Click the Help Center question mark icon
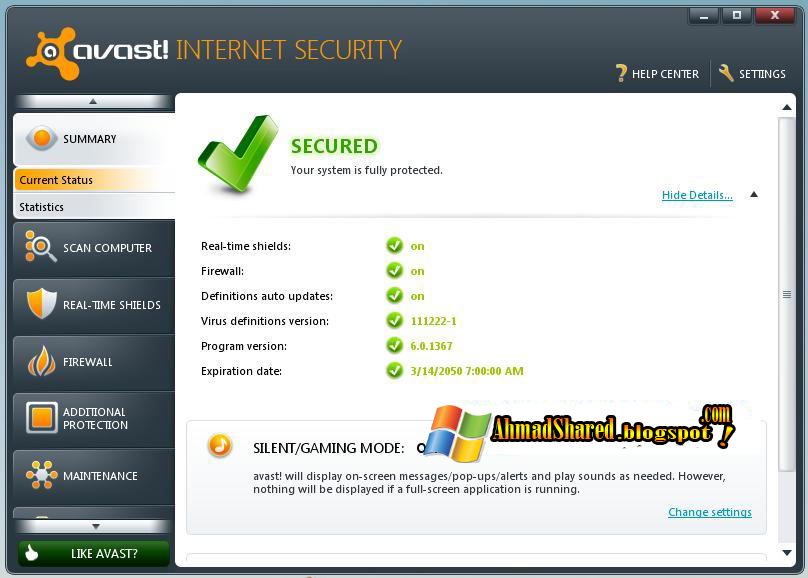 pyautogui.click(x=621, y=74)
